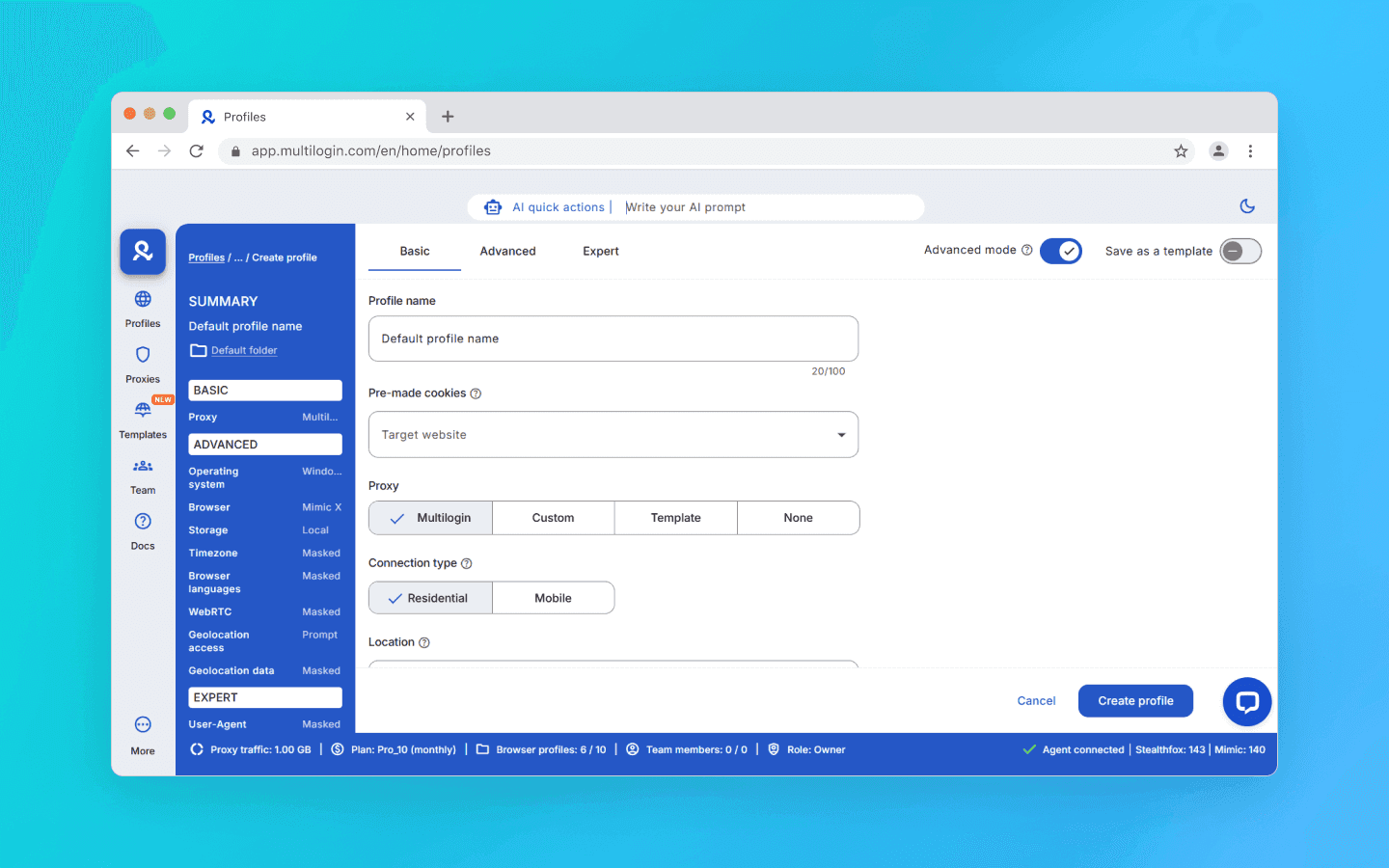Click the Browser profiles folder status icon
Image resolution: width=1389 pixels, height=868 pixels.
[482, 749]
